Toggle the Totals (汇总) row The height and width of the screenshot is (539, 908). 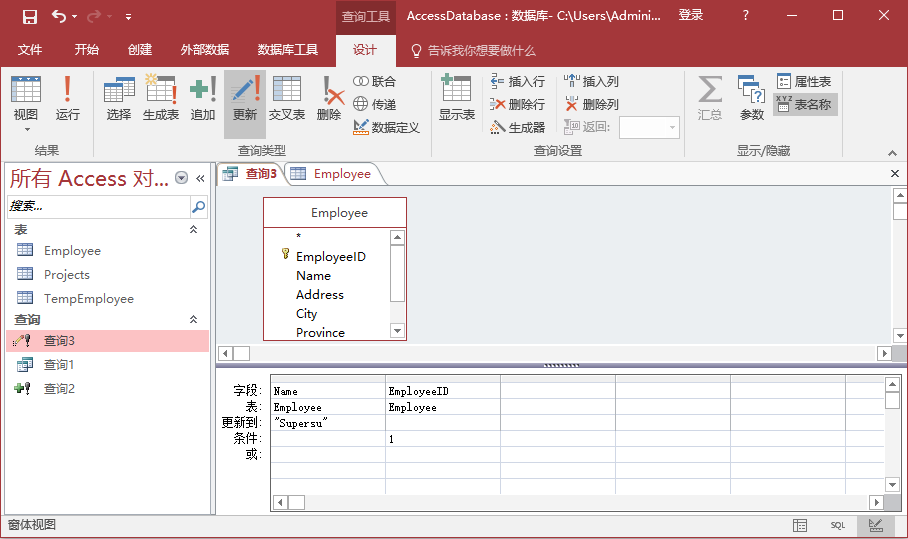click(x=709, y=99)
